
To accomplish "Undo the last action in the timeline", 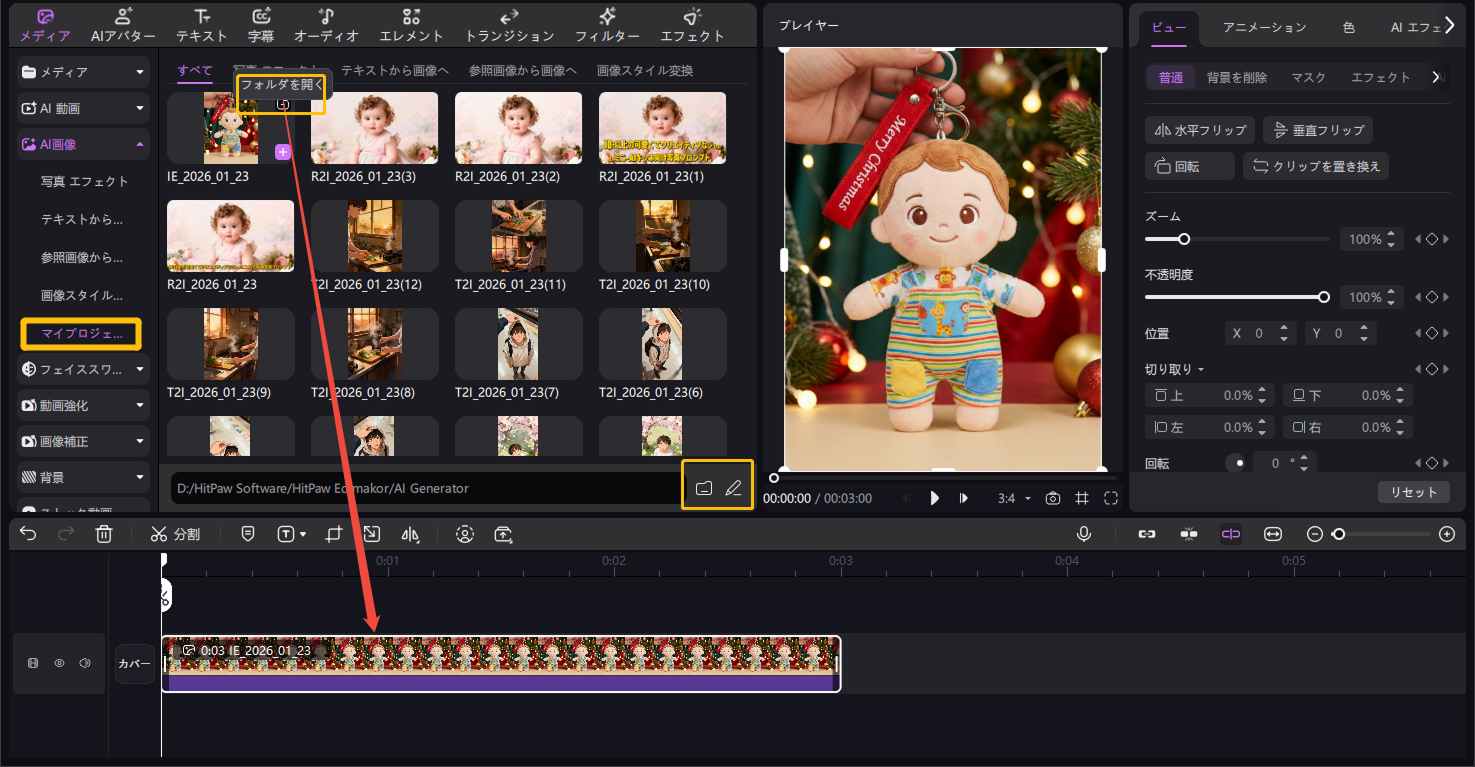I will [x=28, y=534].
